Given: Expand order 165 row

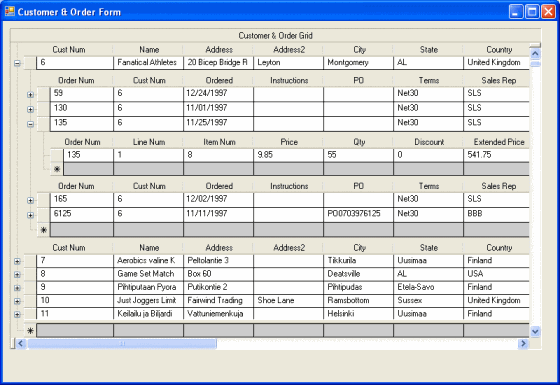Looking at the screenshot, I should point(30,200).
